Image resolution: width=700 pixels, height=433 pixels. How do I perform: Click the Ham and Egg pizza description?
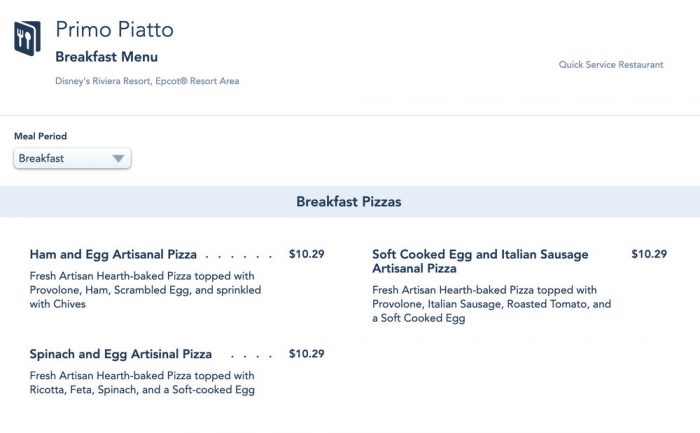[145, 290]
